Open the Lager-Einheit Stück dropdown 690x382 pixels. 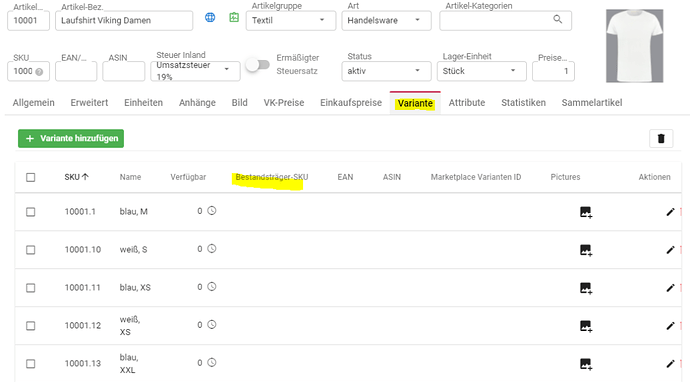(481, 71)
